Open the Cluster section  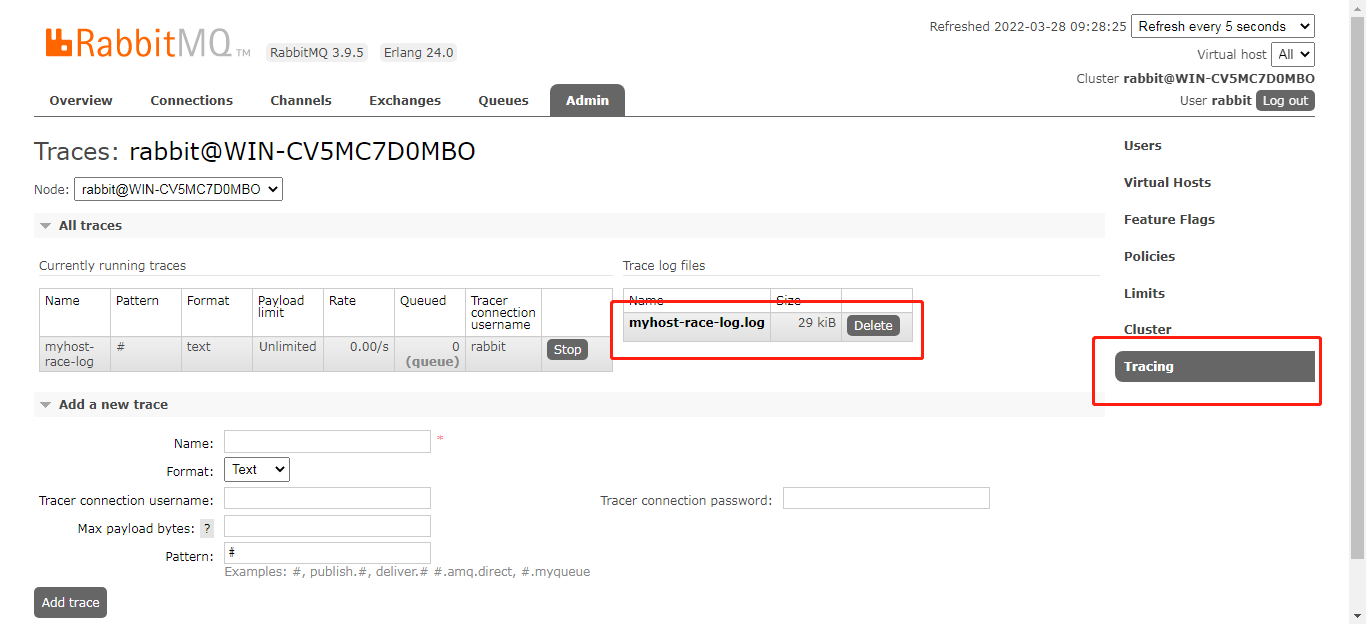[1147, 329]
